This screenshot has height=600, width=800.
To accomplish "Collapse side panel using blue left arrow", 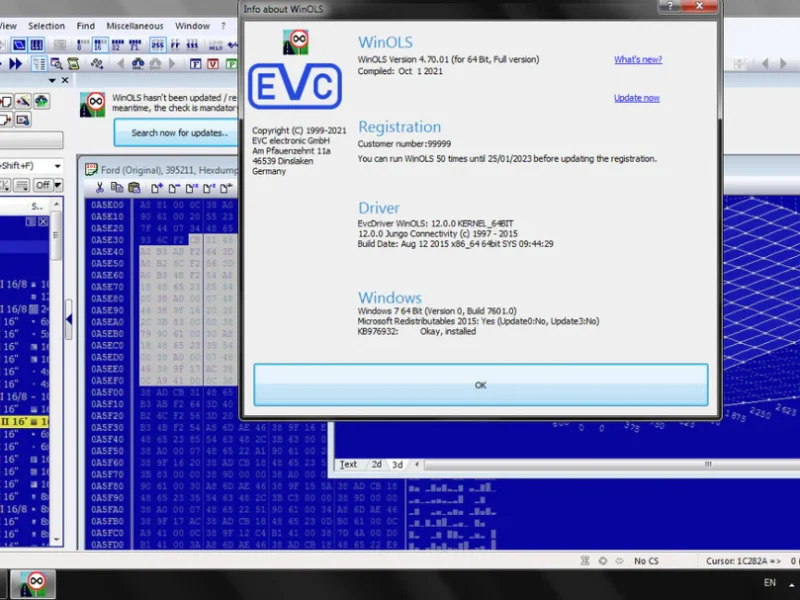I will click(x=69, y=320).
